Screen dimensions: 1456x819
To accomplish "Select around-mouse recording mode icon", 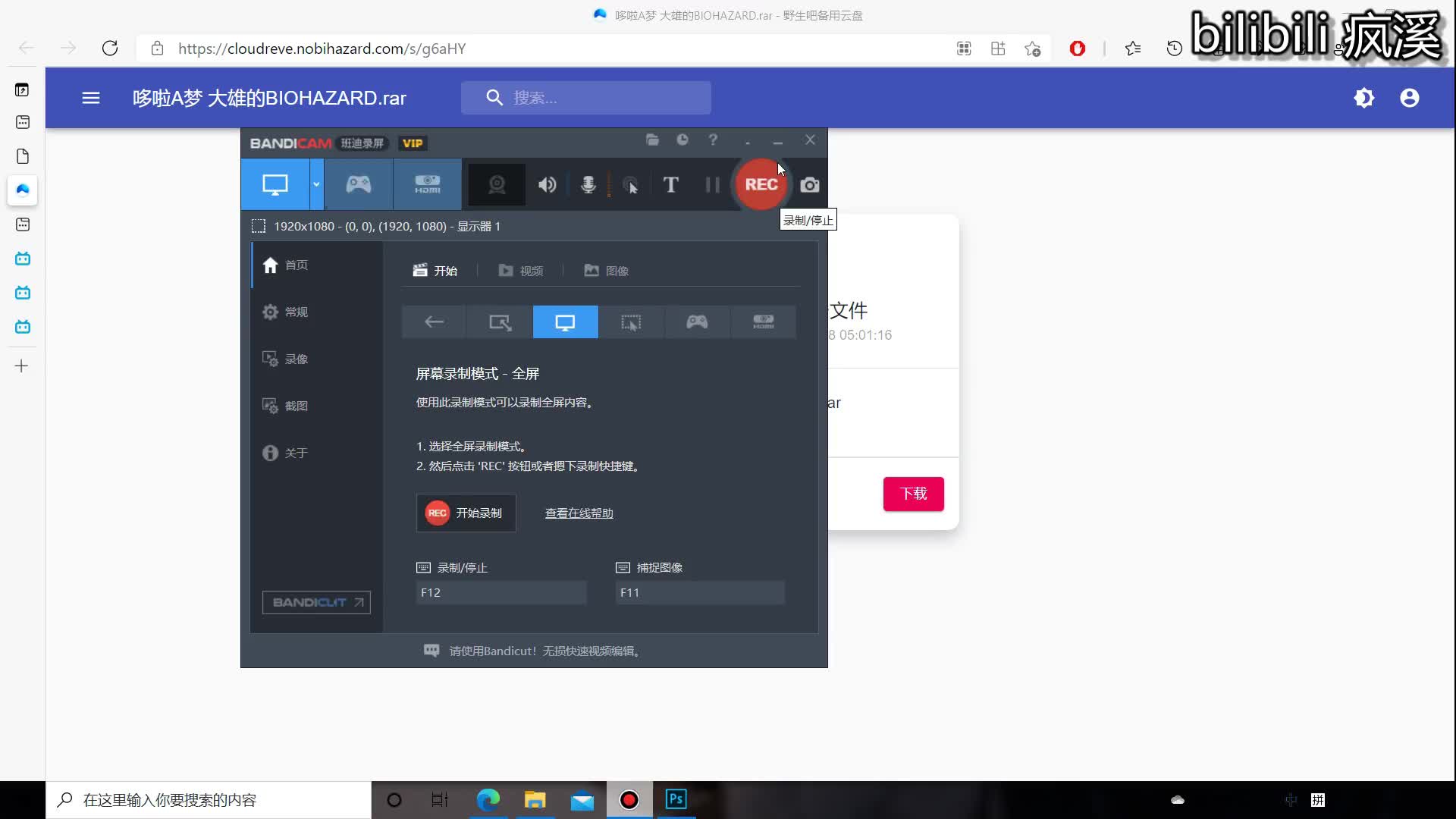I will [x=631, y=322].
